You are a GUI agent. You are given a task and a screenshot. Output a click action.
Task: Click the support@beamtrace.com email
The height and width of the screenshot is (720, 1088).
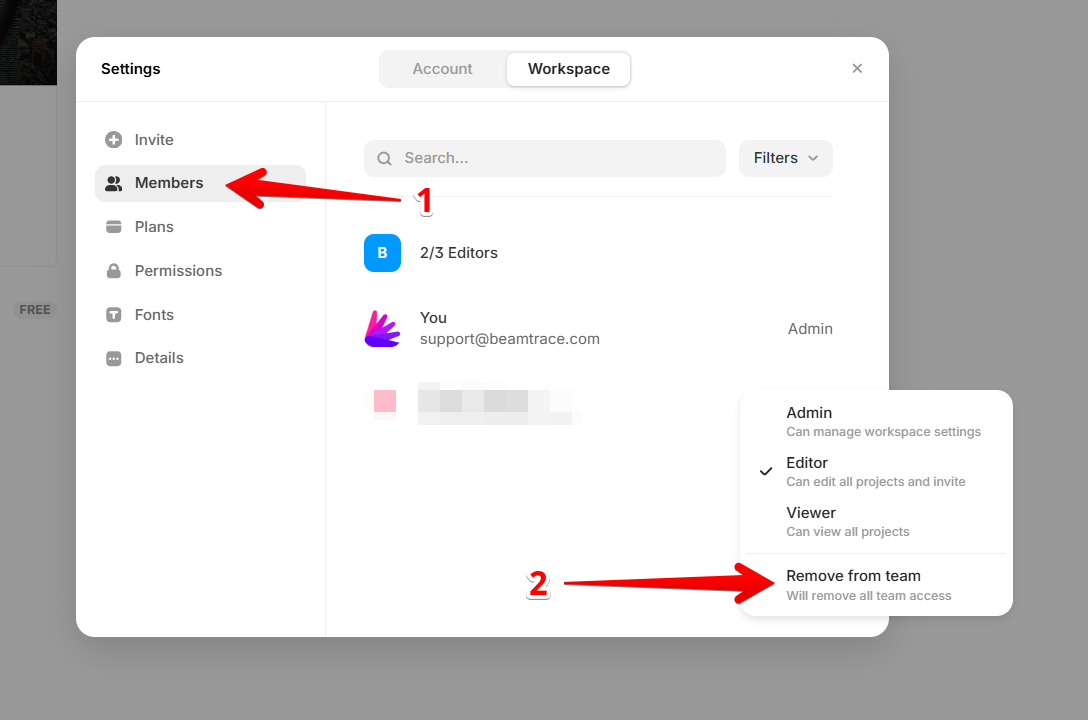click(509, 339)
